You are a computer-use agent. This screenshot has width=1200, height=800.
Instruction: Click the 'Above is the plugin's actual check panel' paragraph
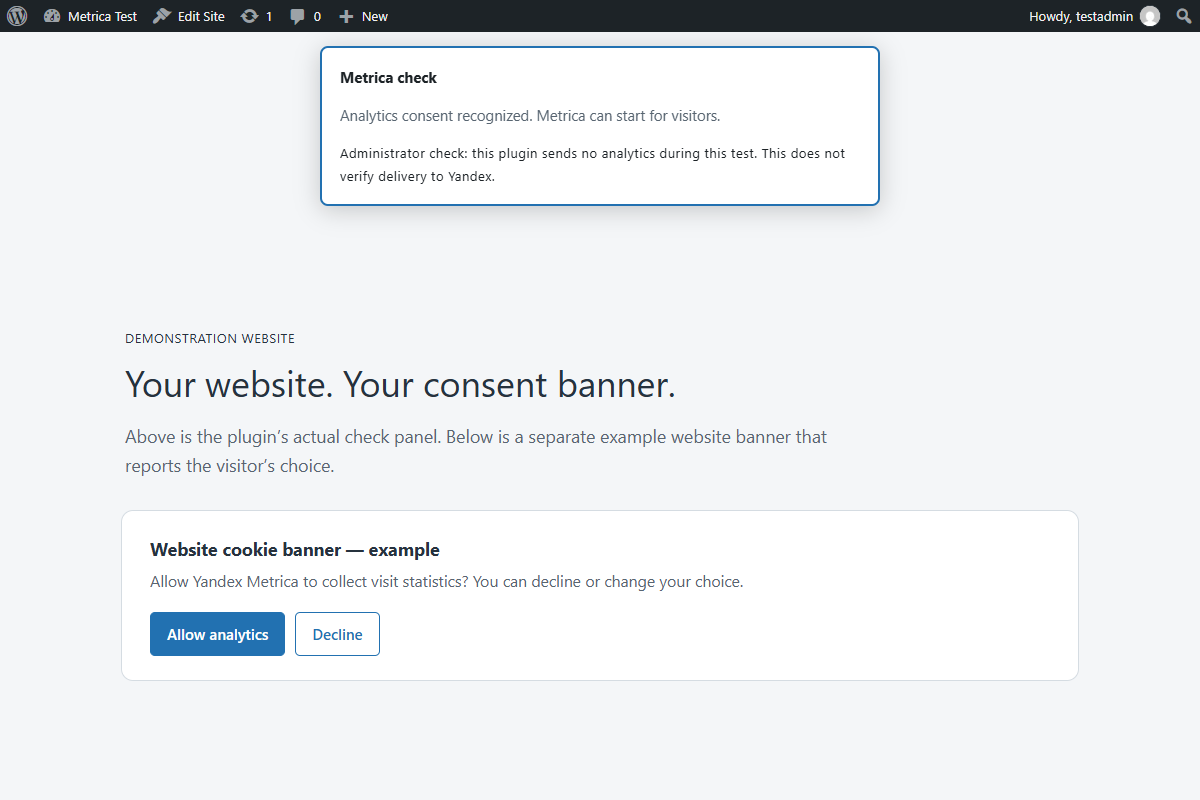point(476,451)
